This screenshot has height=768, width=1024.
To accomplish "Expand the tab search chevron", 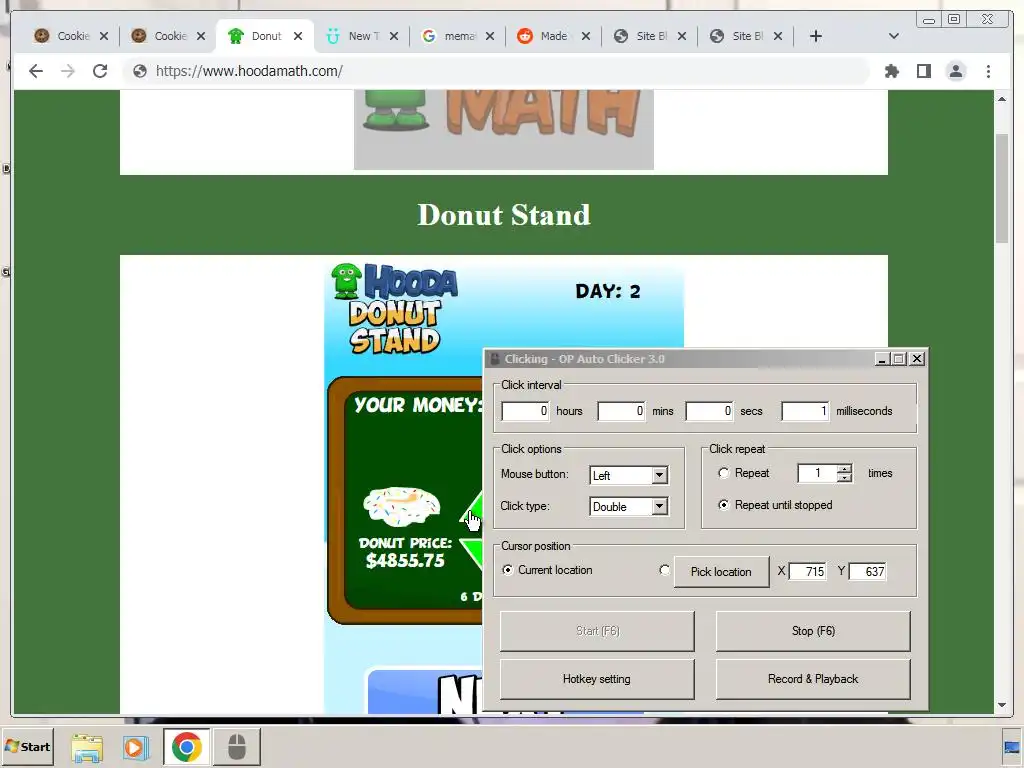I will (894, 36).
